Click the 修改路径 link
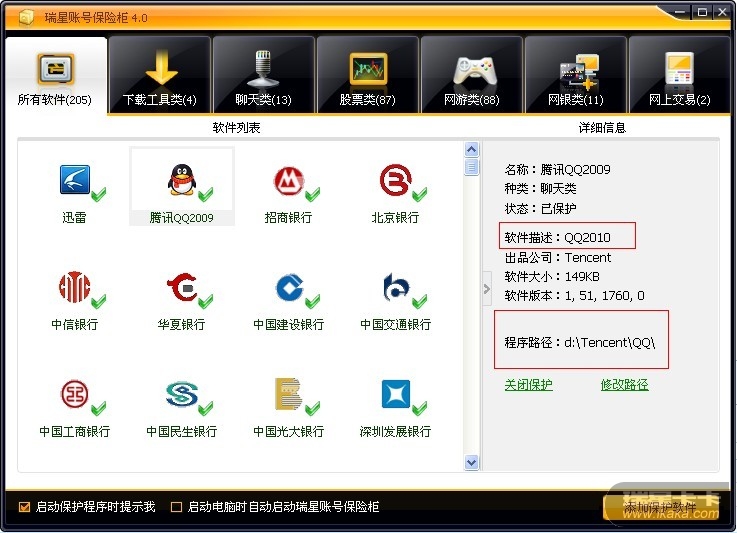 click(x=624, y=385)
